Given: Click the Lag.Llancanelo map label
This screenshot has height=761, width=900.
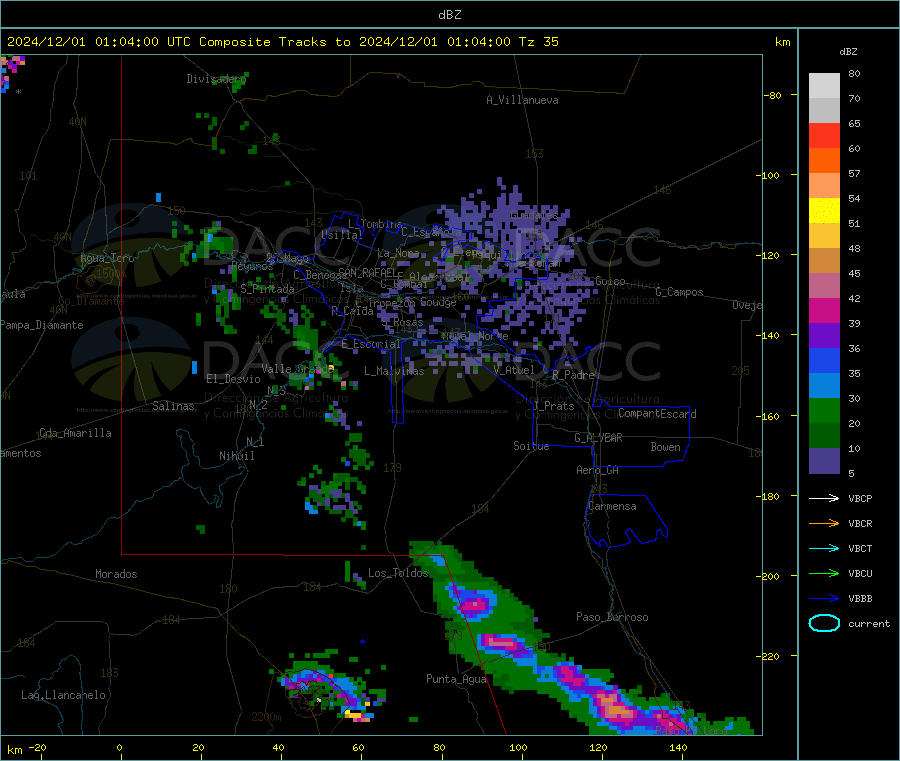Looking at the screenshot, I should click(63, 695).
